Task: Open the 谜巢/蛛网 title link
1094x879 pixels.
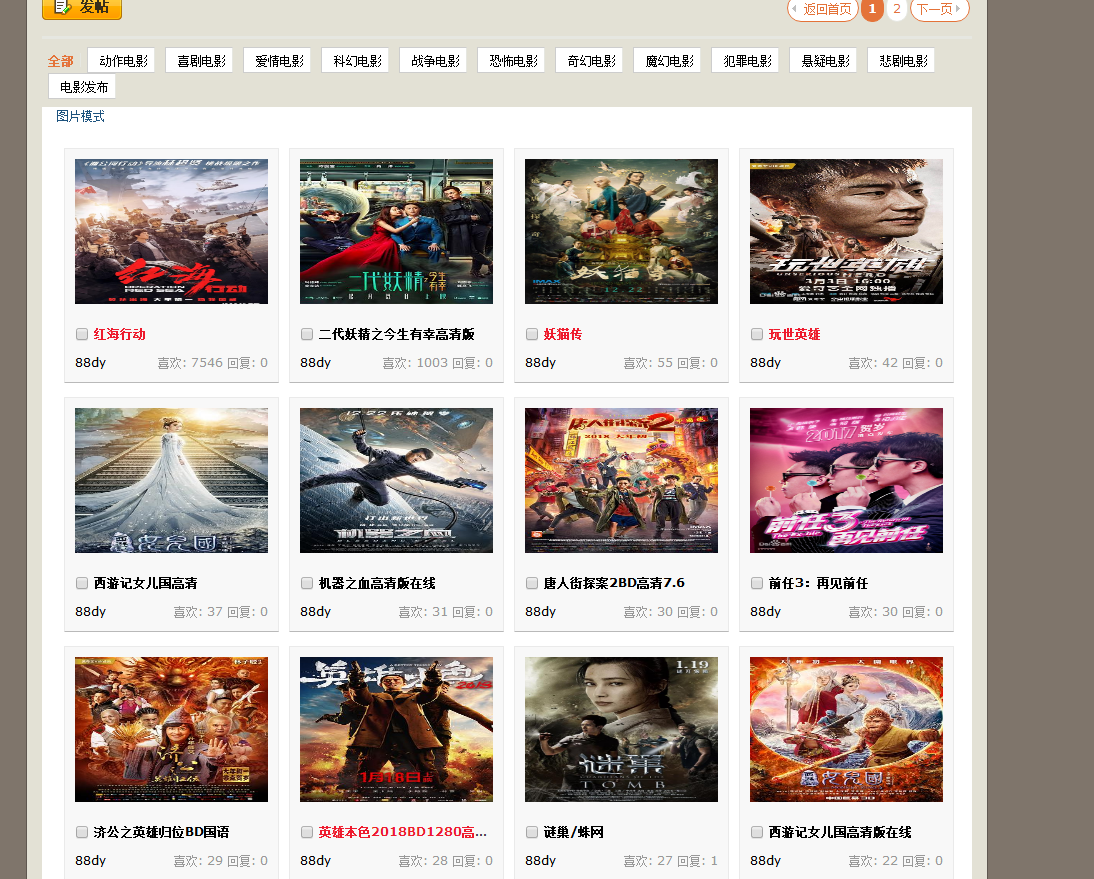Action: click(574, 832)
